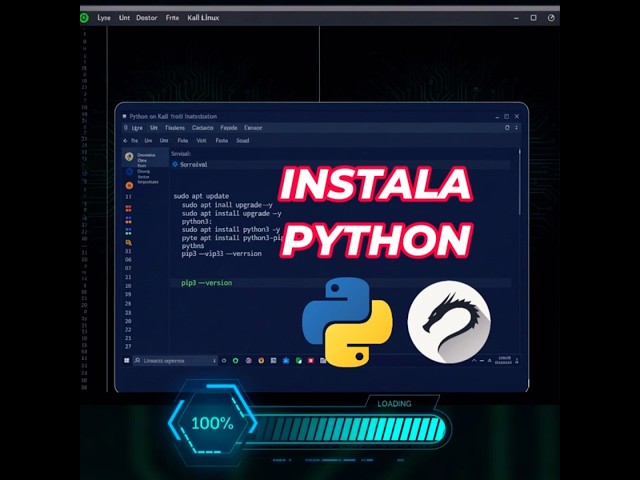Click the red four-square grid sidebar icon

(x=128, y=209)
